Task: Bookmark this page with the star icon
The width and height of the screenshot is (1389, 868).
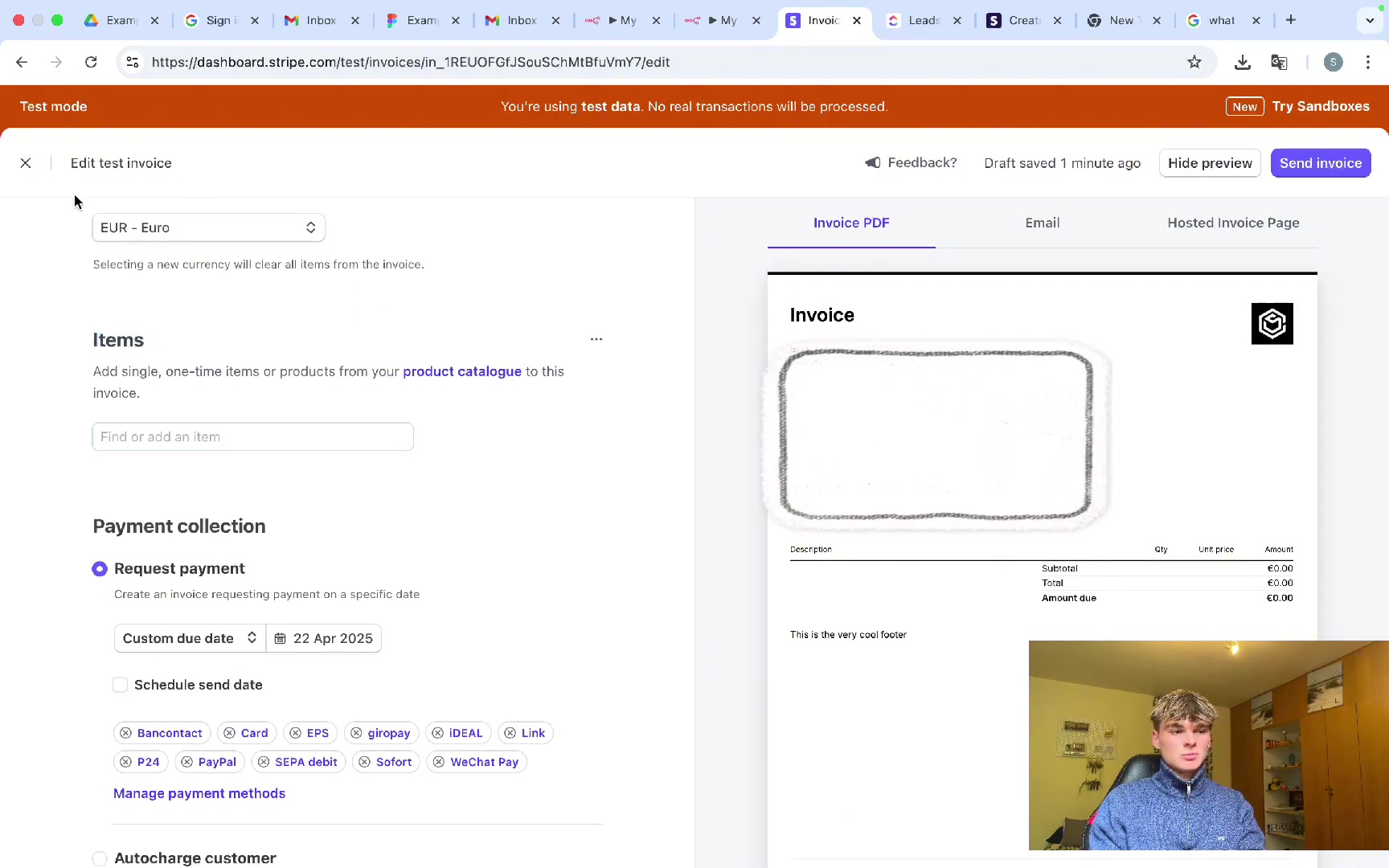Action: click(1194, 62)
